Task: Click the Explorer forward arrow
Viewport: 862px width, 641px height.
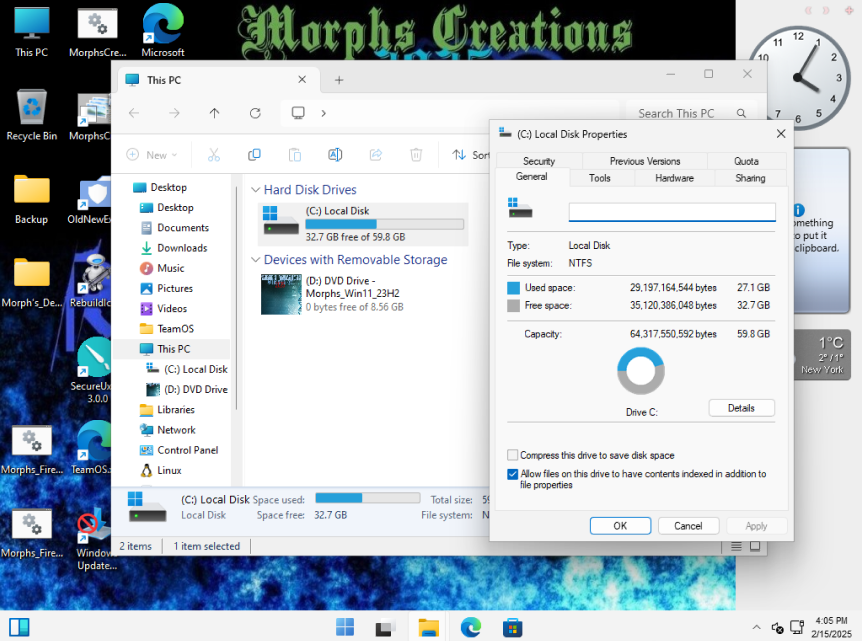Action: [x=174, y=113]
